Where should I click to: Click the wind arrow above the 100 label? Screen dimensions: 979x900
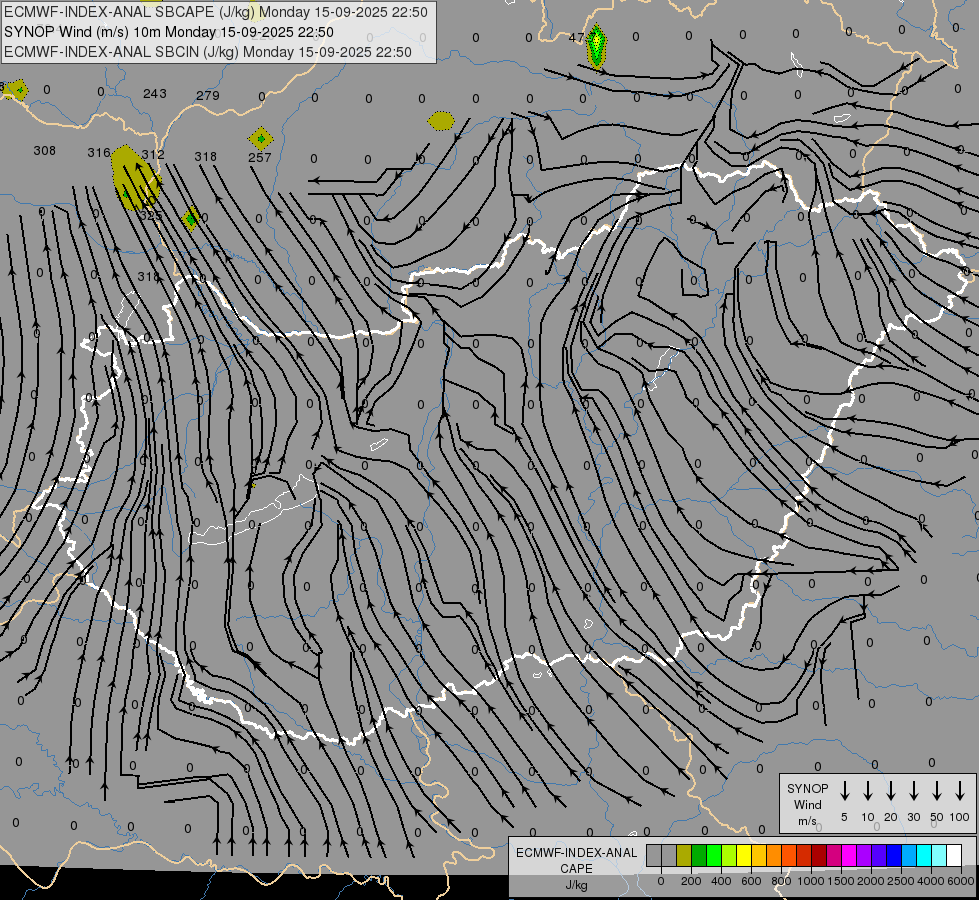pos(960,790)
